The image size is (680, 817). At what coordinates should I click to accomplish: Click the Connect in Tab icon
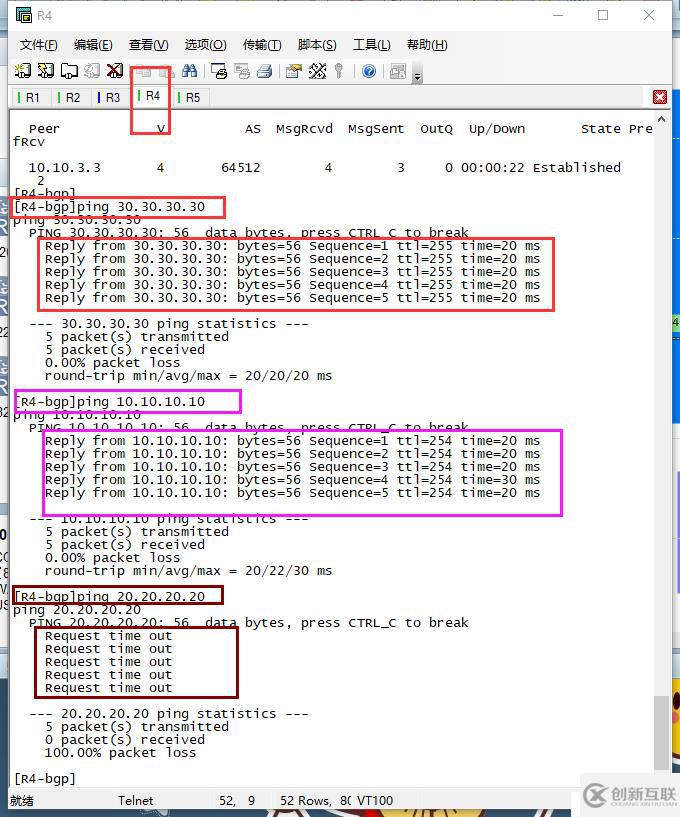click(x=69, y=71)
